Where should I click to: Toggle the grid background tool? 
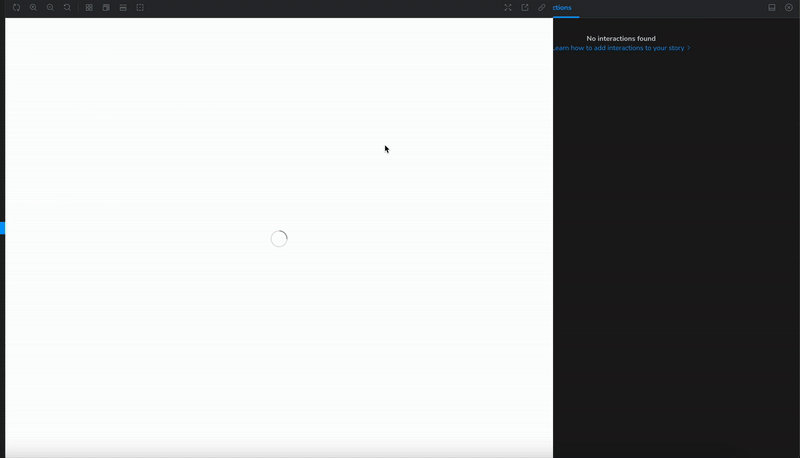click(x=89, y=8)
